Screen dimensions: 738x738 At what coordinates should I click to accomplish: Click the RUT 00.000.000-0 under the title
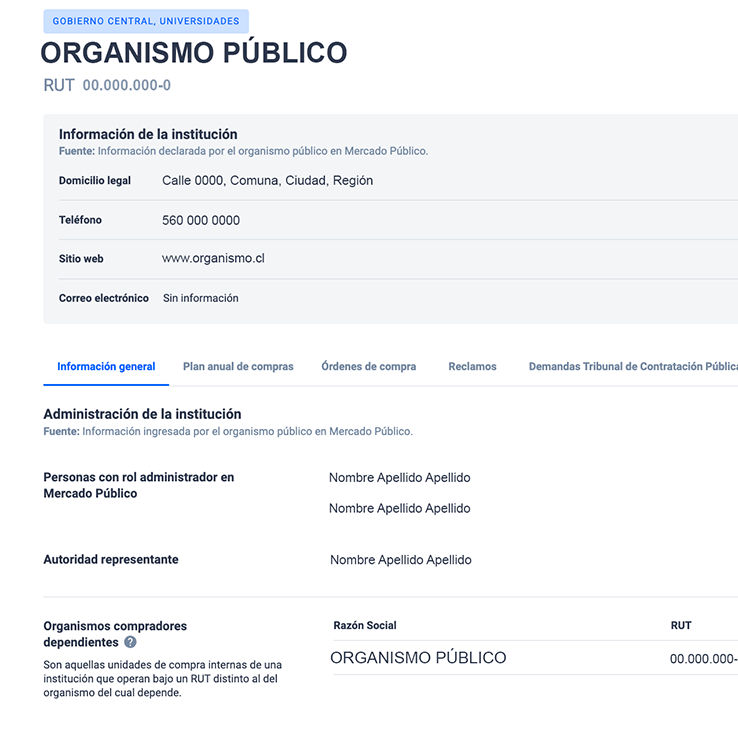pos(107,85)
